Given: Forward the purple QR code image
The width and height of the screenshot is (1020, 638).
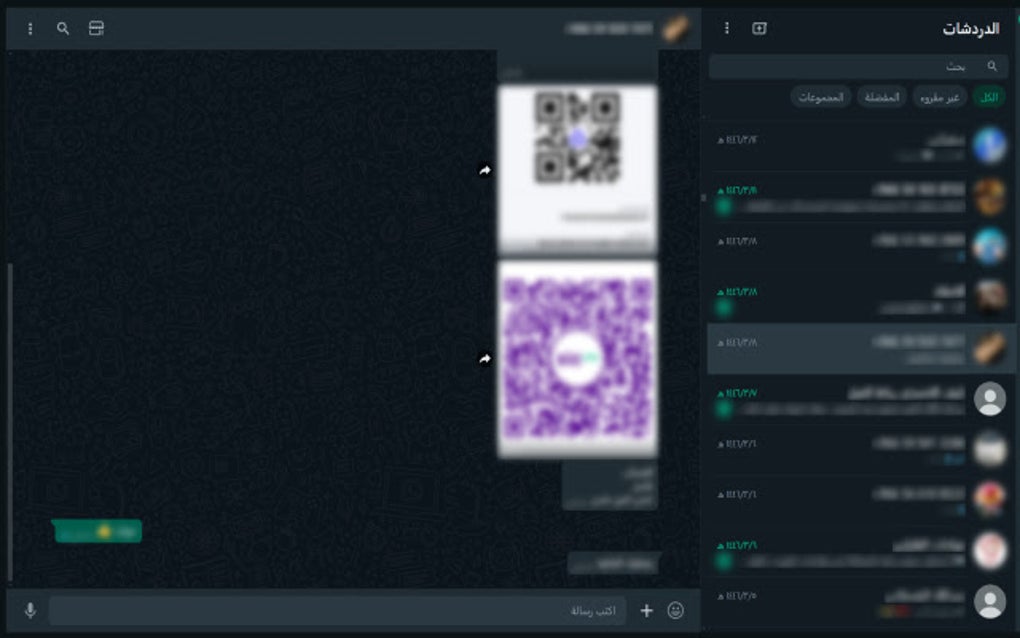Looking at the screenshot, I should 485,359.
